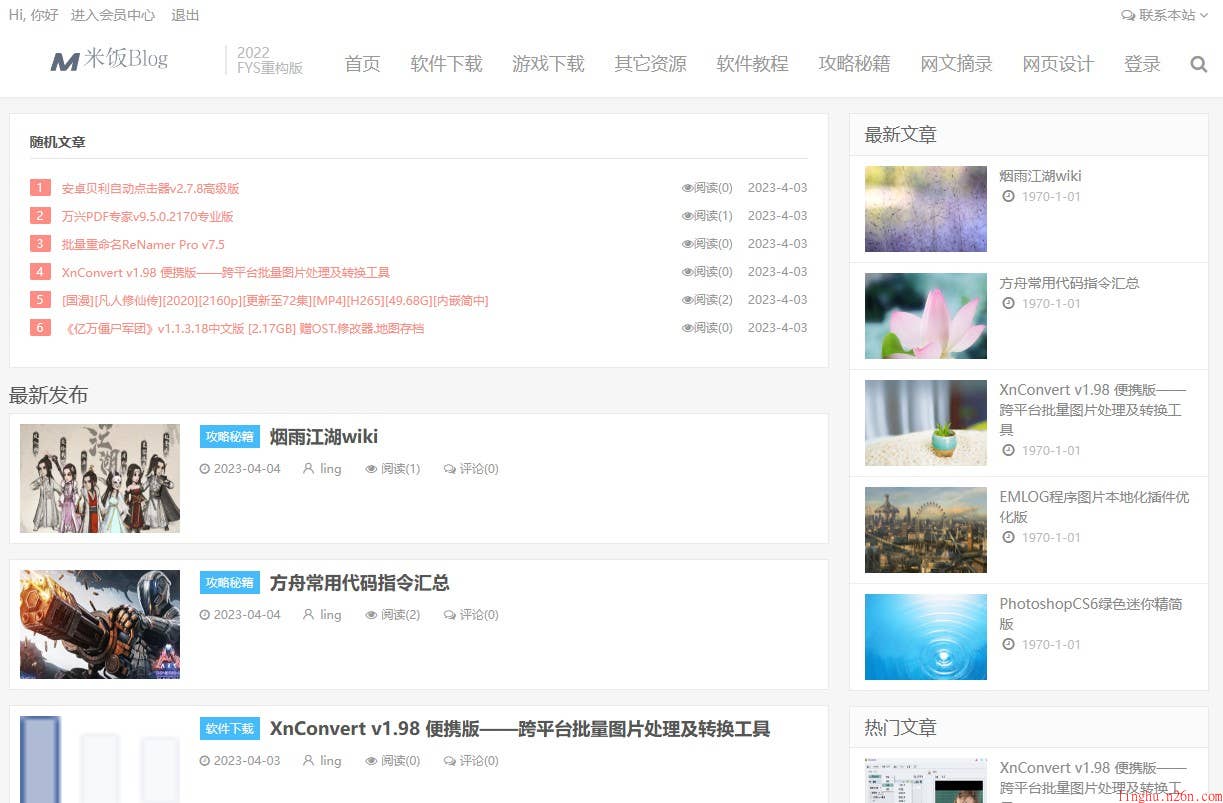The image size is (1223, 803).
Task: Click 软件下载 tag on XnConvert post
Action: 229,729
